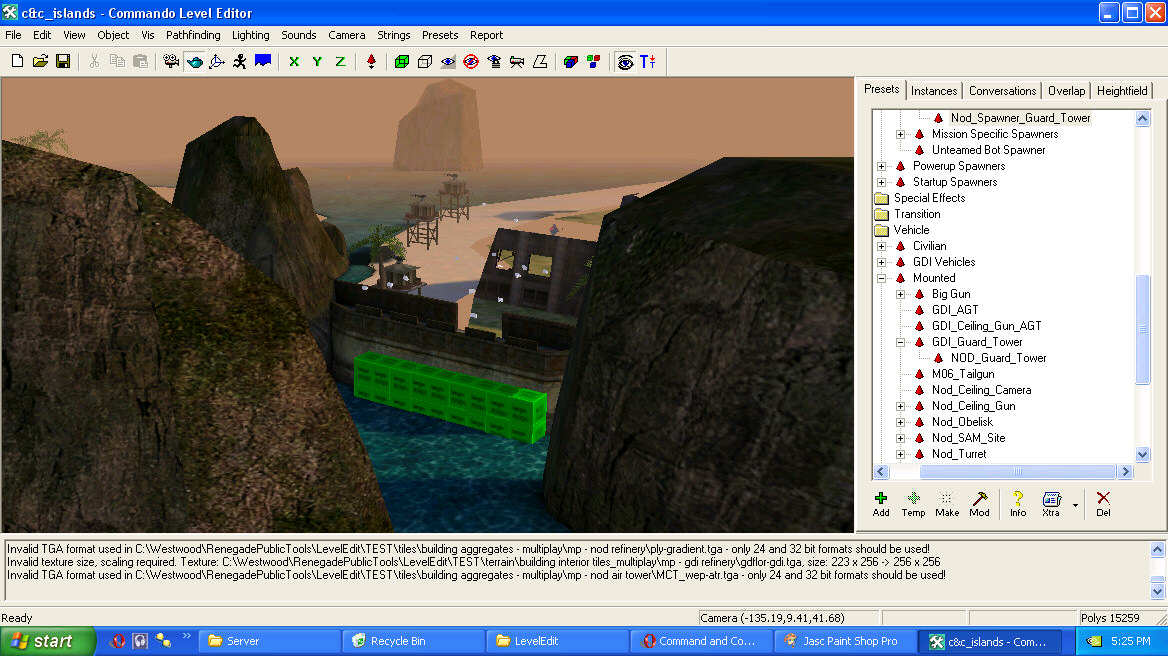Click the Temp preset icon
The height and width of the screenshot is (656, 1168).
coord(913,503)
